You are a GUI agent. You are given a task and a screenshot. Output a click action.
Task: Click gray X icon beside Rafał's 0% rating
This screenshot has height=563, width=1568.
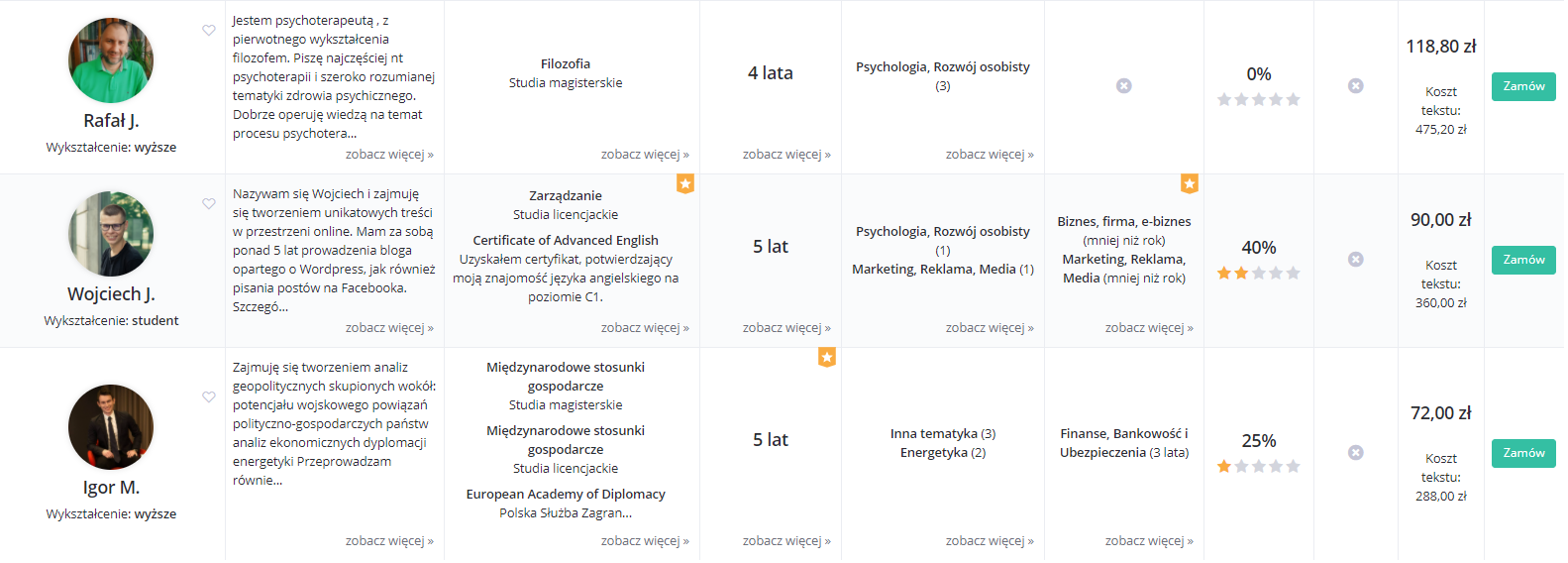click(1355, 86)
